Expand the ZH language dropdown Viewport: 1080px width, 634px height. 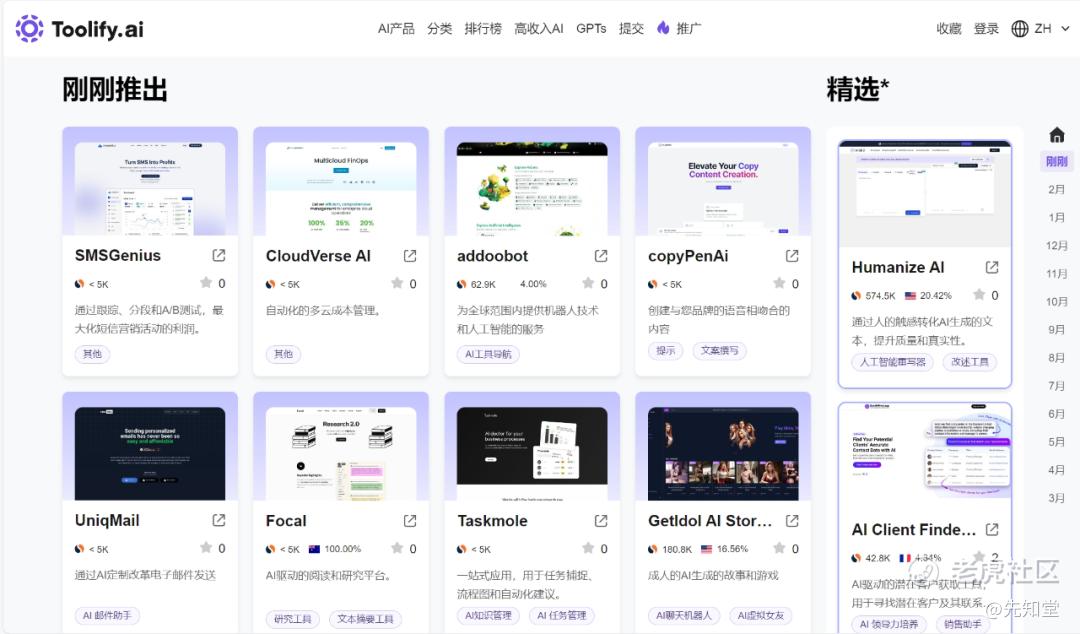coord(1041,29)
